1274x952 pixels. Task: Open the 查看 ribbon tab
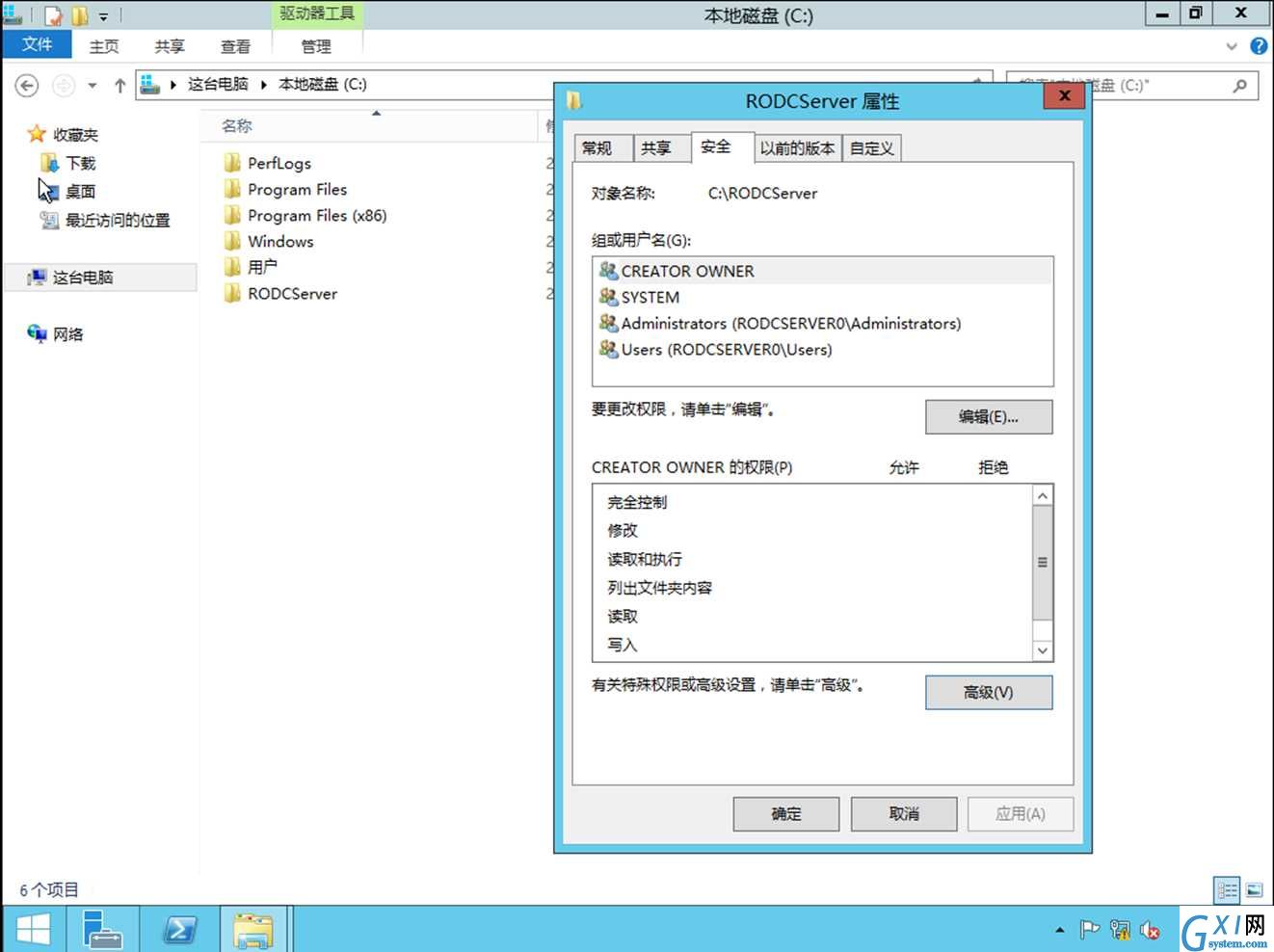click(x=235, y=46)
